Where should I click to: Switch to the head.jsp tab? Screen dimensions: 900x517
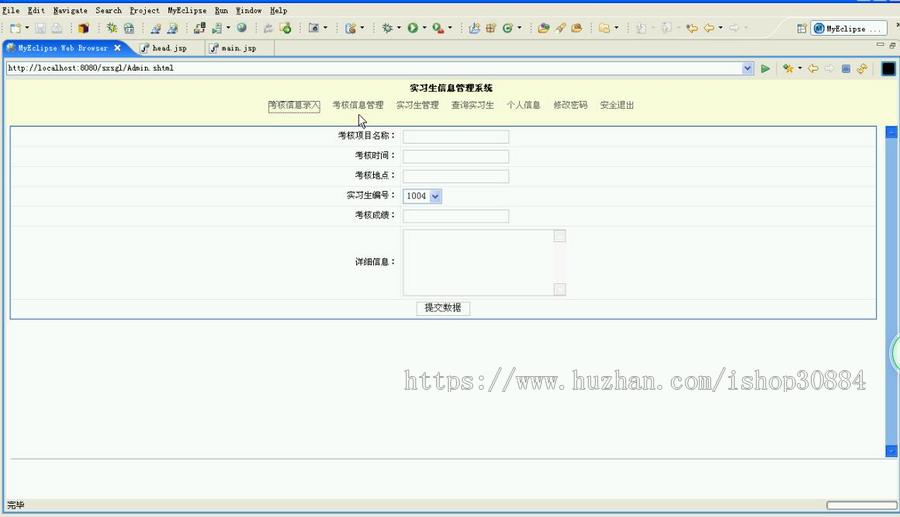(169, 48)
